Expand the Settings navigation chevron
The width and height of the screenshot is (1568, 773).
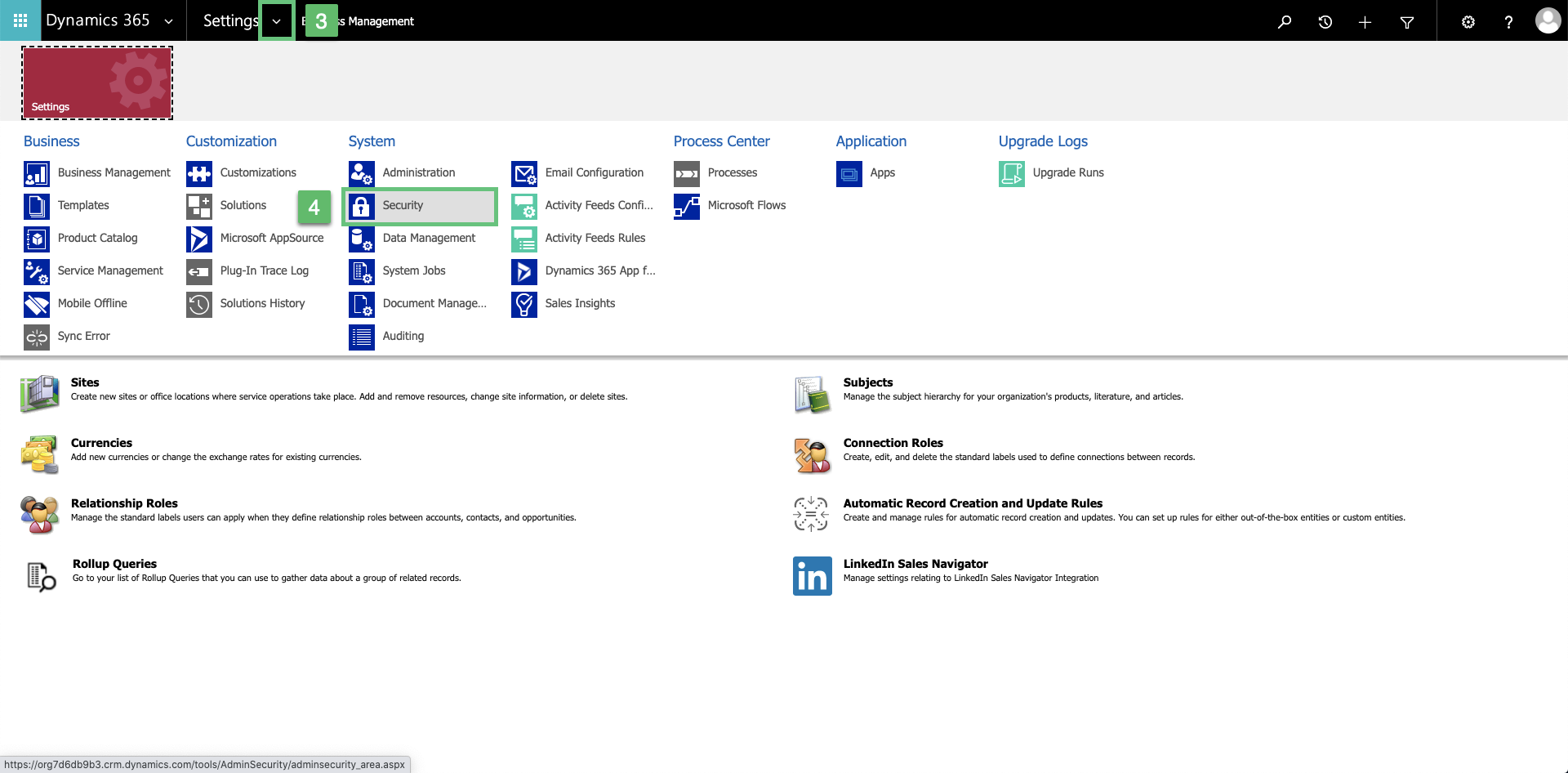pyautogui.click(x=277, y=21)
